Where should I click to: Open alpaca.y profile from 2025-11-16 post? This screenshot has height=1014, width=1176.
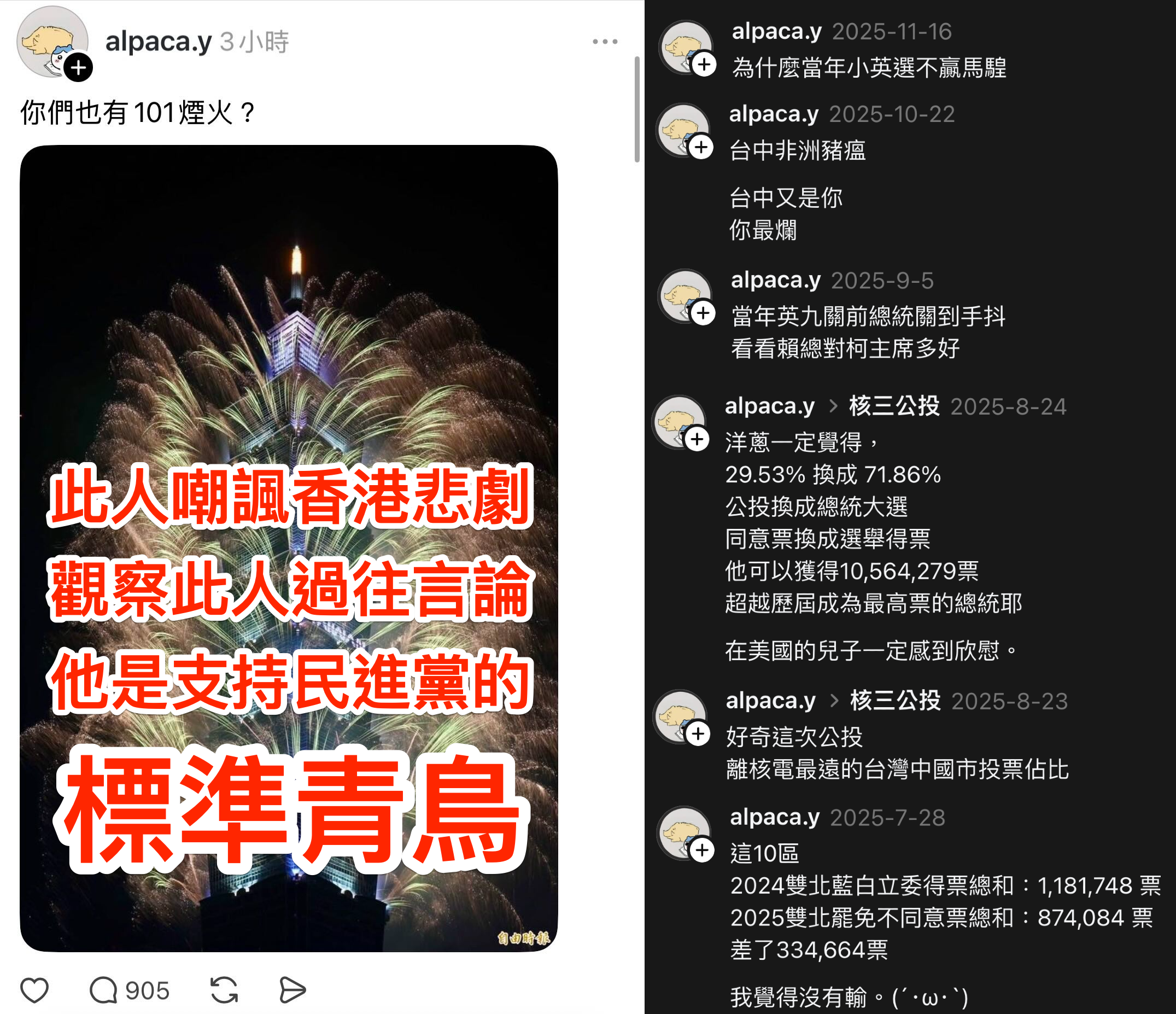(776, 32)
